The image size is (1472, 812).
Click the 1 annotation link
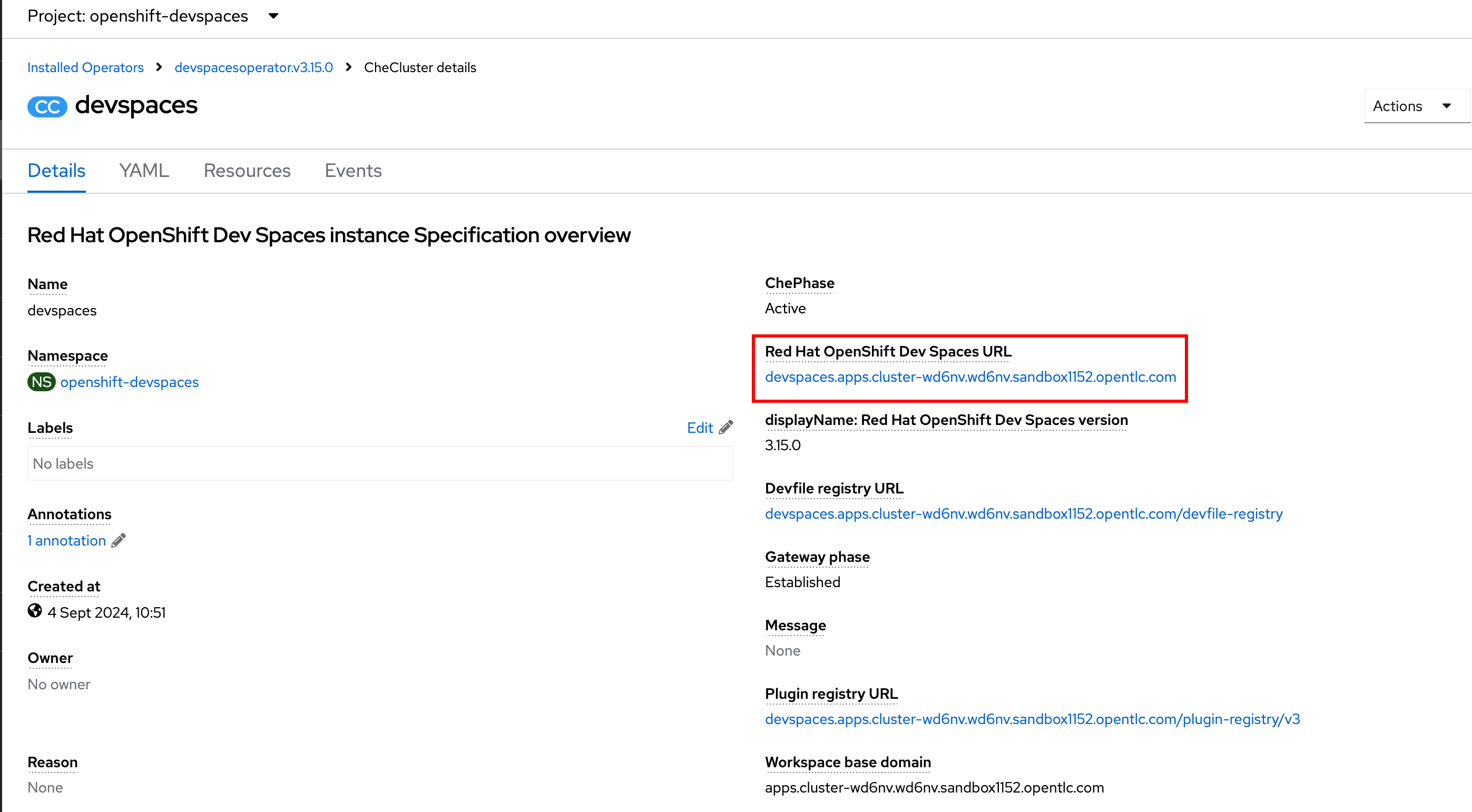tap(66, 540)
